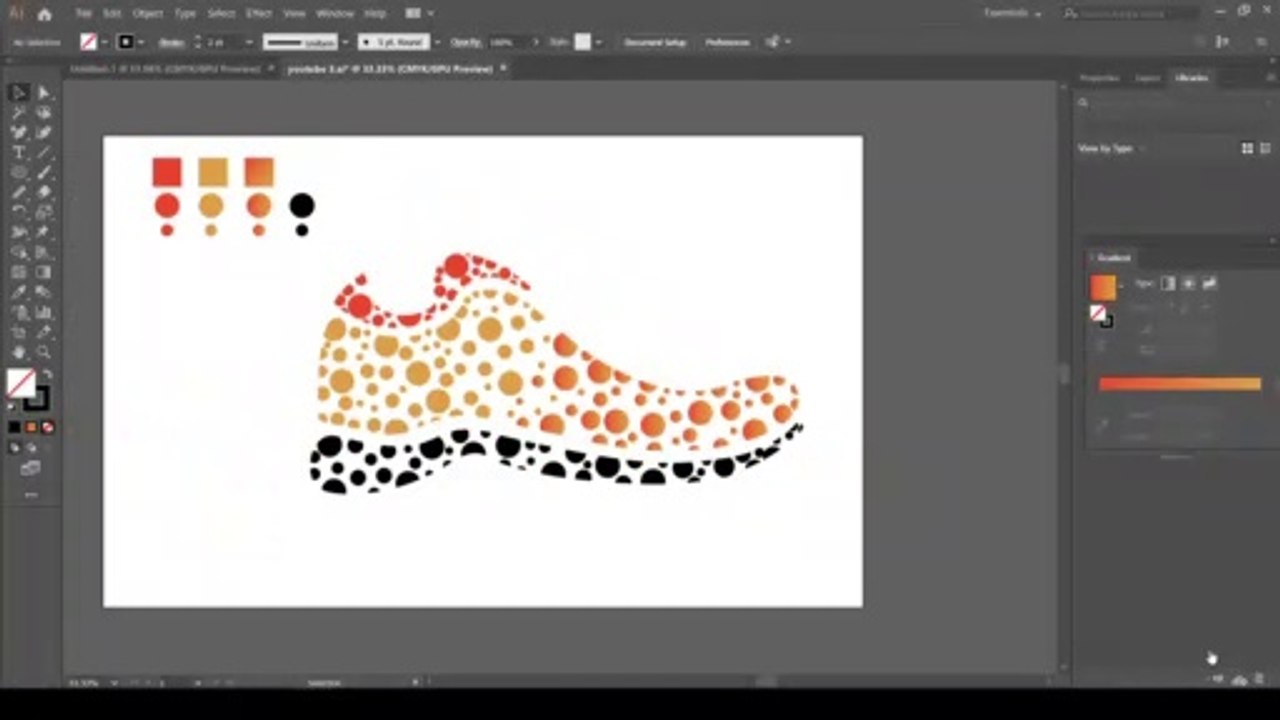
Task: Reset to default fill and stroke
Action: pyautogui.click(x=13, y=406)
